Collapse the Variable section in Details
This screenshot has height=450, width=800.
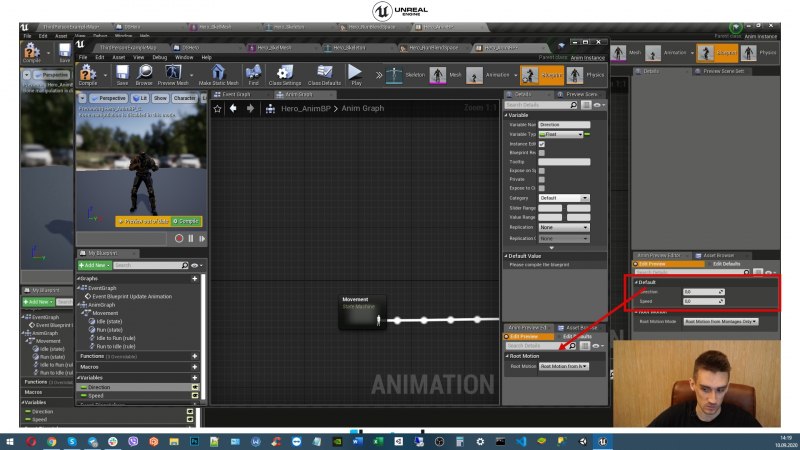[506, 115]
